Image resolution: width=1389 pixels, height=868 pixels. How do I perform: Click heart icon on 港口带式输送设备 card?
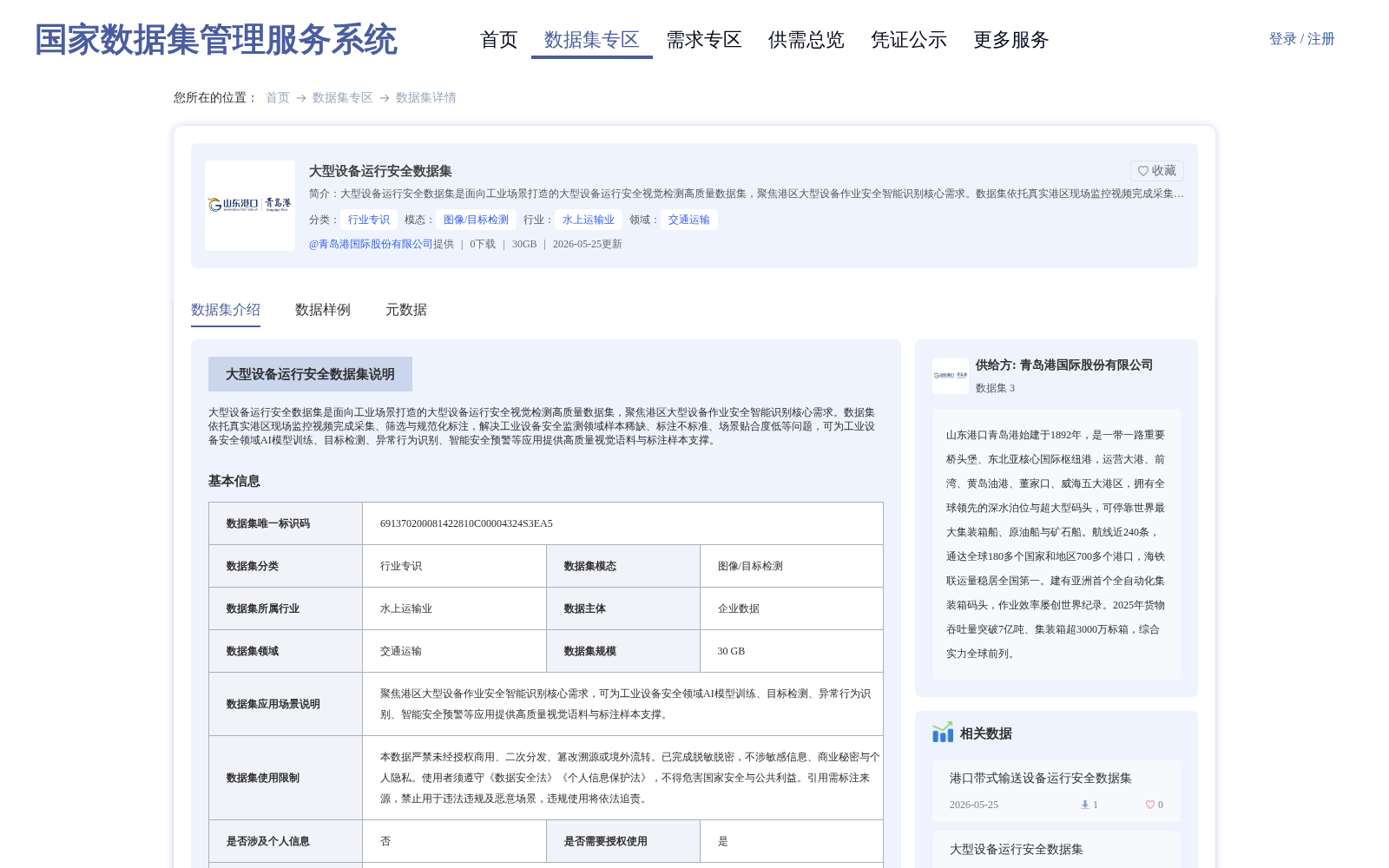[x=1150, y=805]
